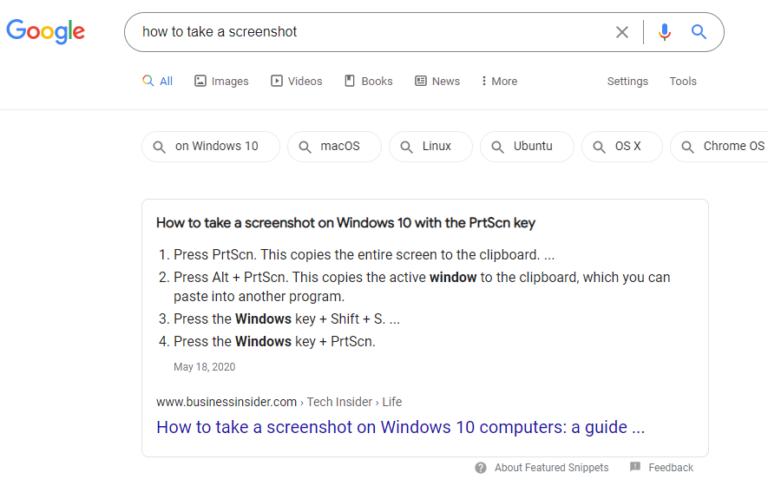Open the Business Insider Windows 10 guide link

pos(400,427)
